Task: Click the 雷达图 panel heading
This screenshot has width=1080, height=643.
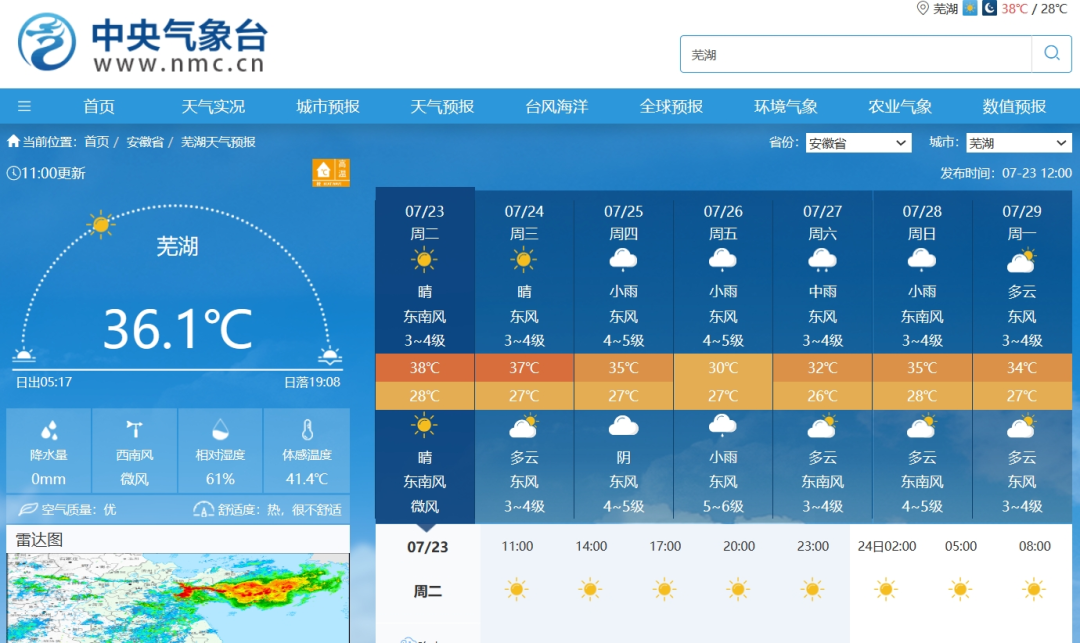Action: tap(39, 540)
